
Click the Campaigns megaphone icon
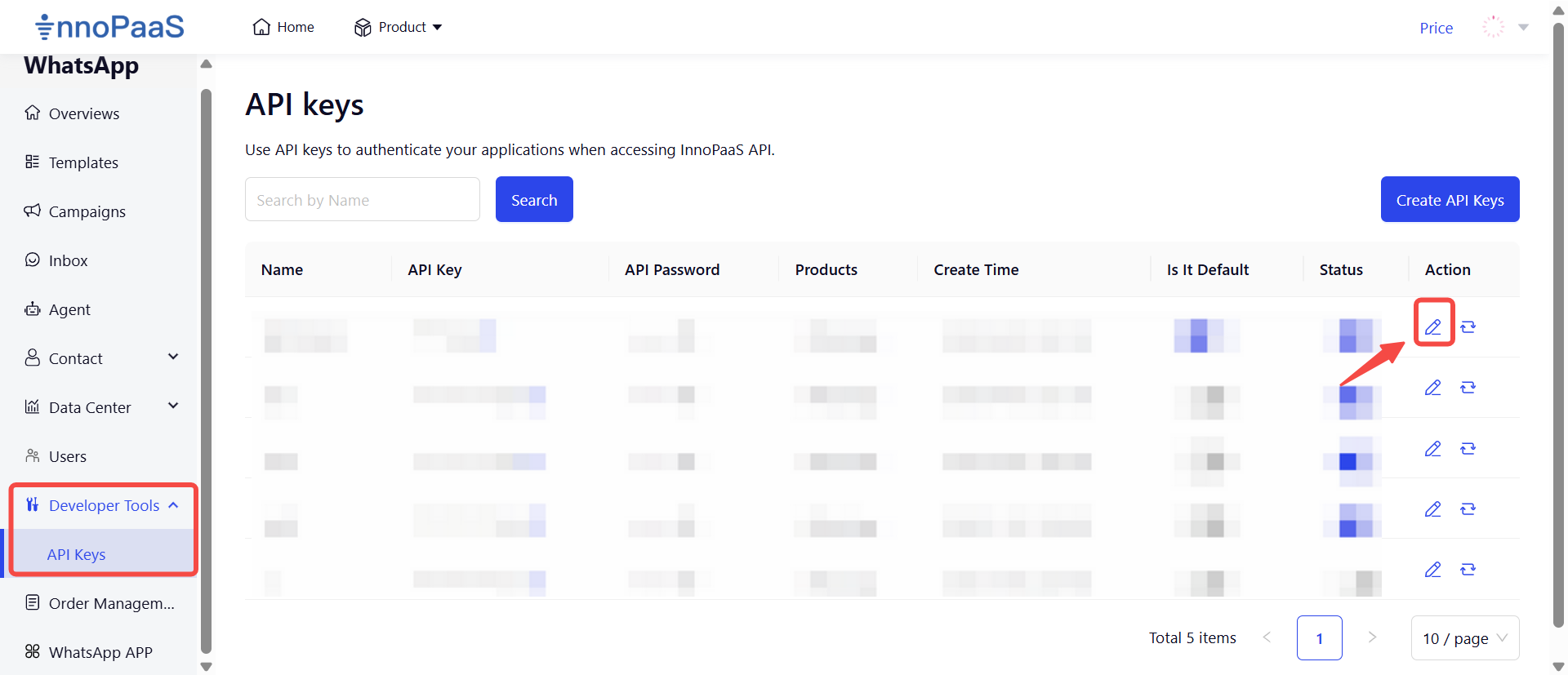[33, 211]
